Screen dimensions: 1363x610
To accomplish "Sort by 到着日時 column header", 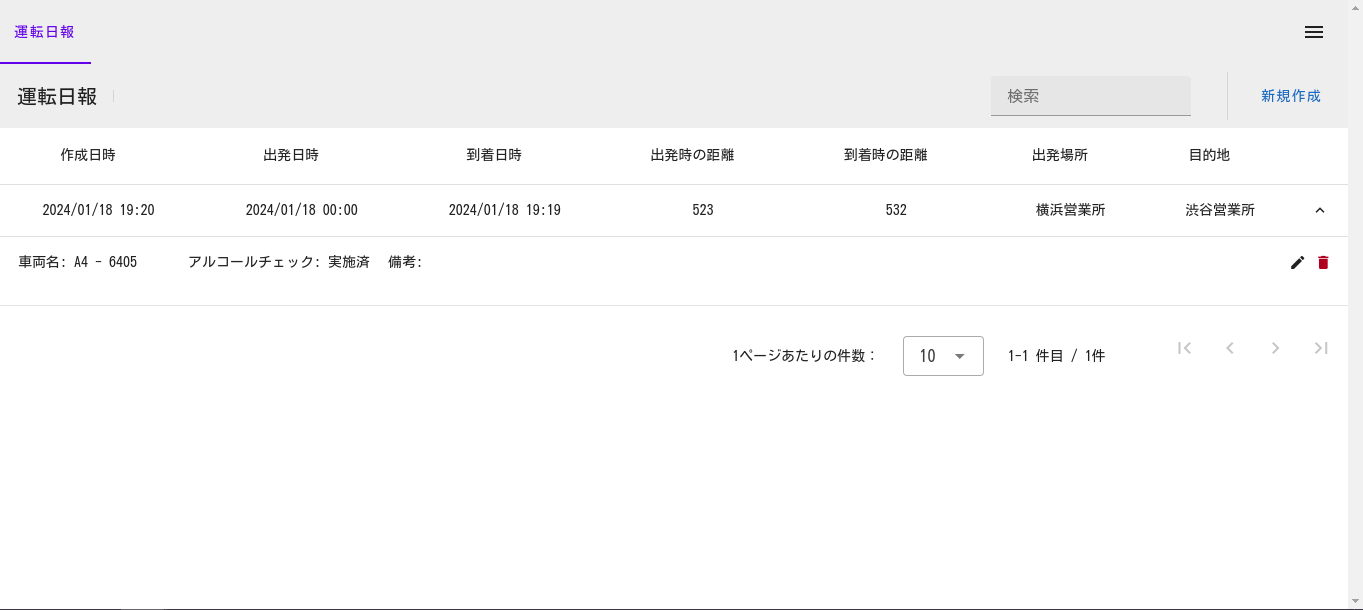I will pos(494,155).
